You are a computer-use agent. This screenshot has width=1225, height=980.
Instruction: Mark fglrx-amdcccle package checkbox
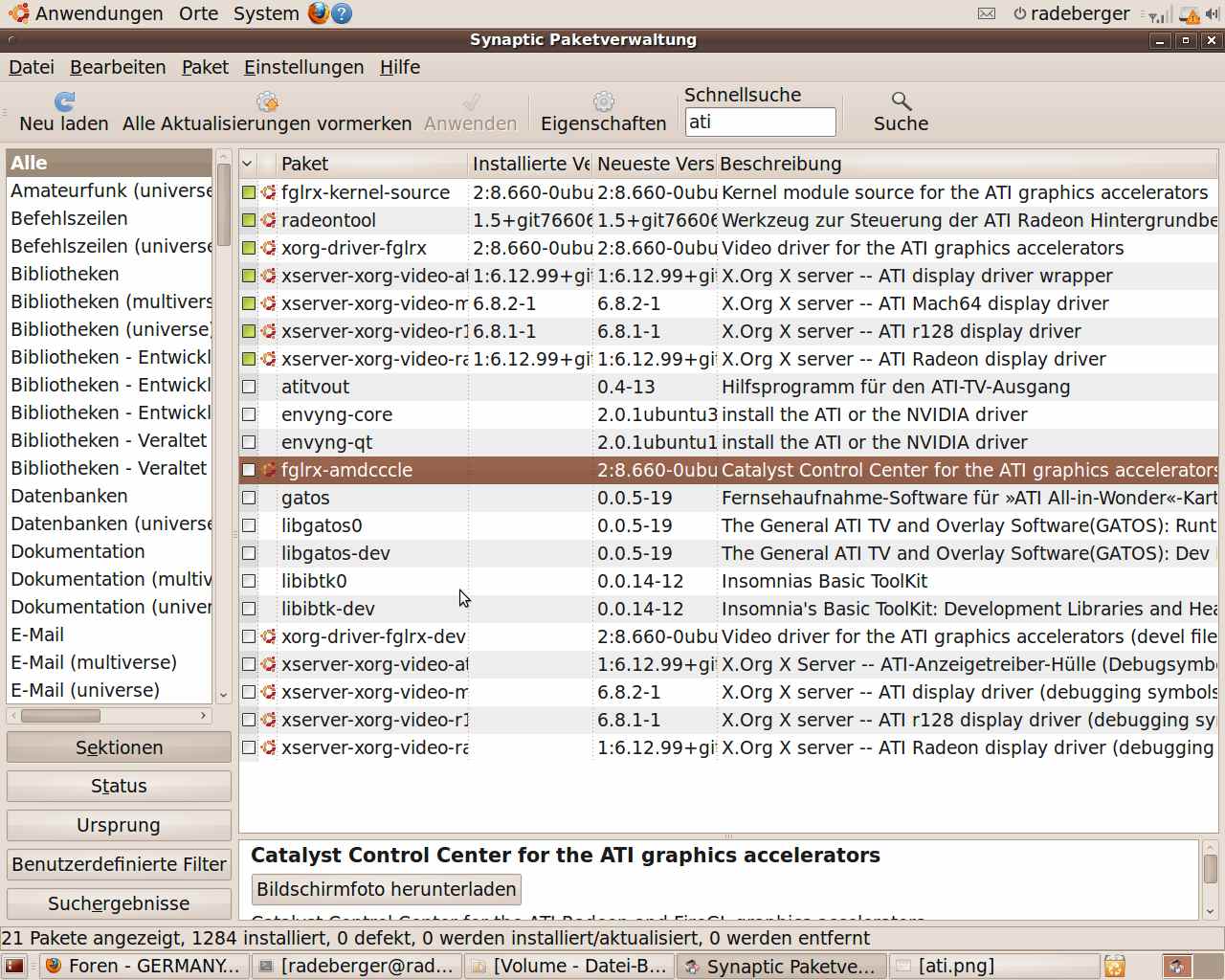click(249, 470)
